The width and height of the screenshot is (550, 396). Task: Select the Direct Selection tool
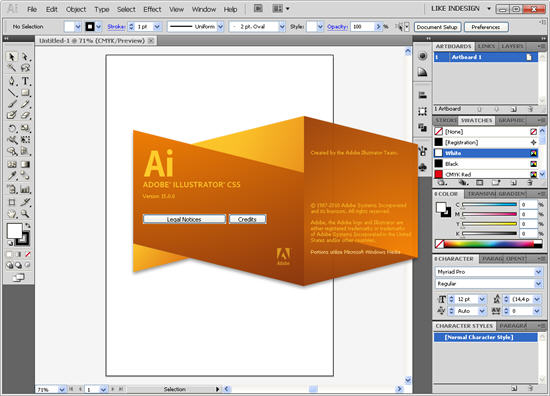click(25, 56)
